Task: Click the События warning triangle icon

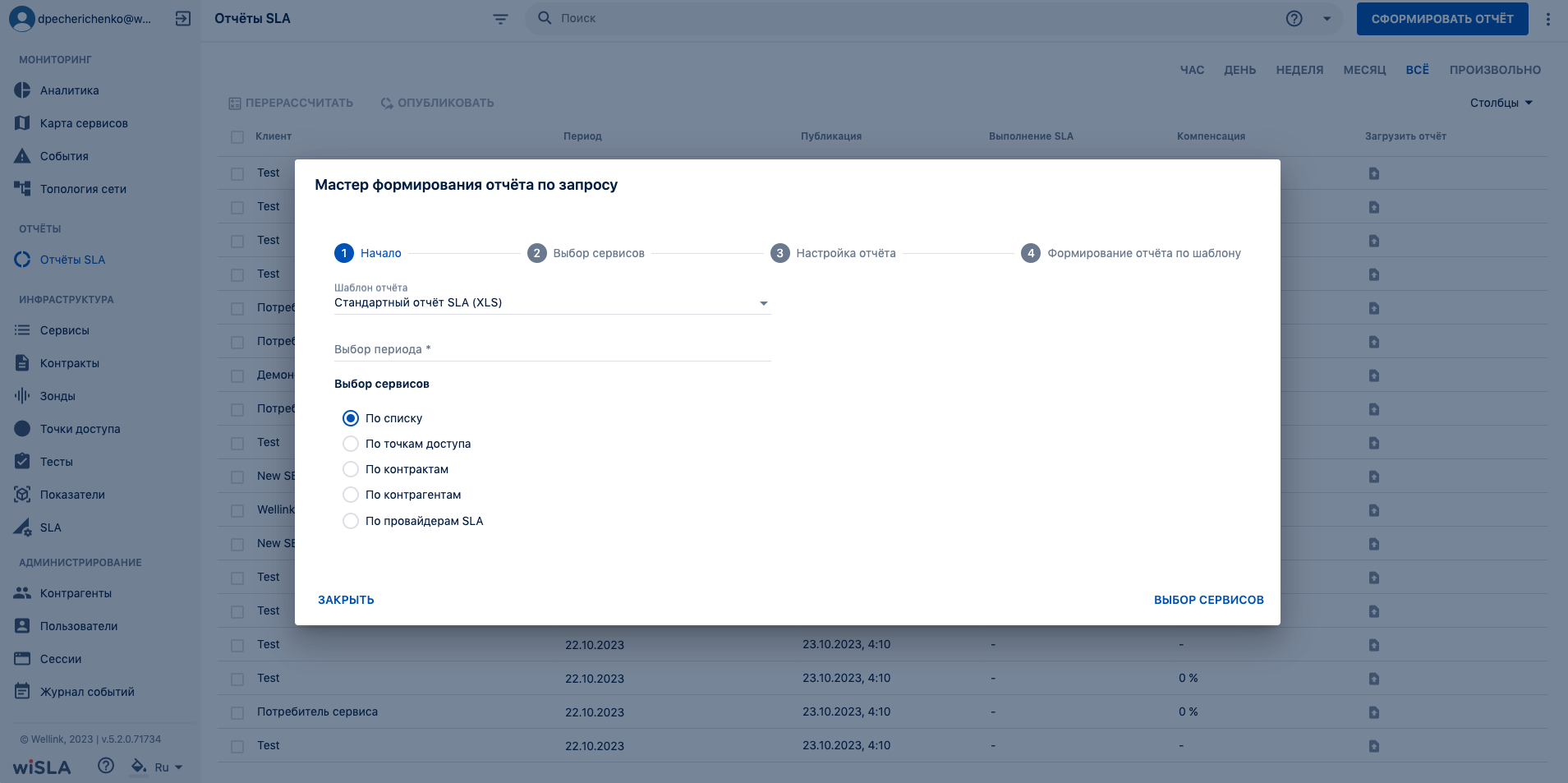Action: (22, 156)
